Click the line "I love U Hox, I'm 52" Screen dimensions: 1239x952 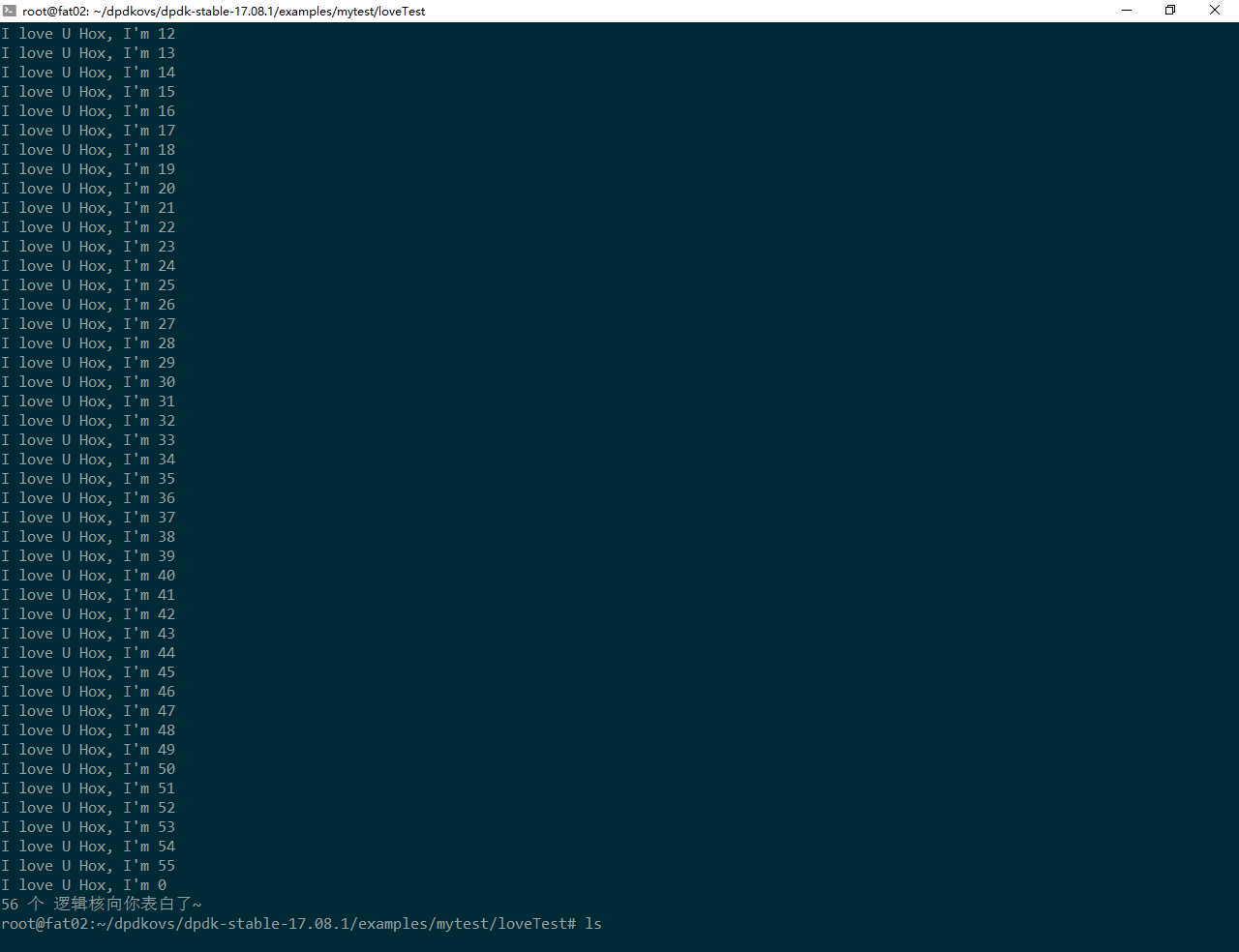pyautogui.click(x=88, y=808)
